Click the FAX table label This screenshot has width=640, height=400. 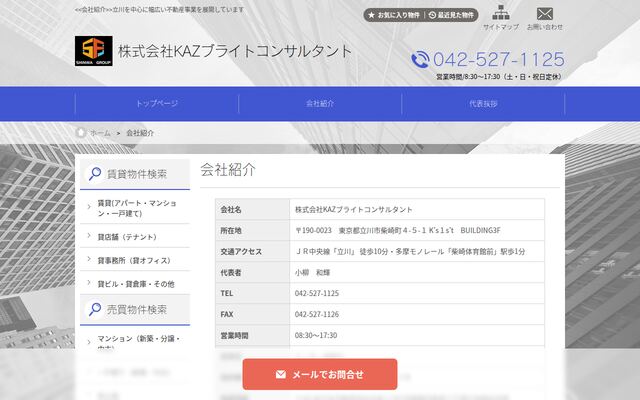point(227,314)
